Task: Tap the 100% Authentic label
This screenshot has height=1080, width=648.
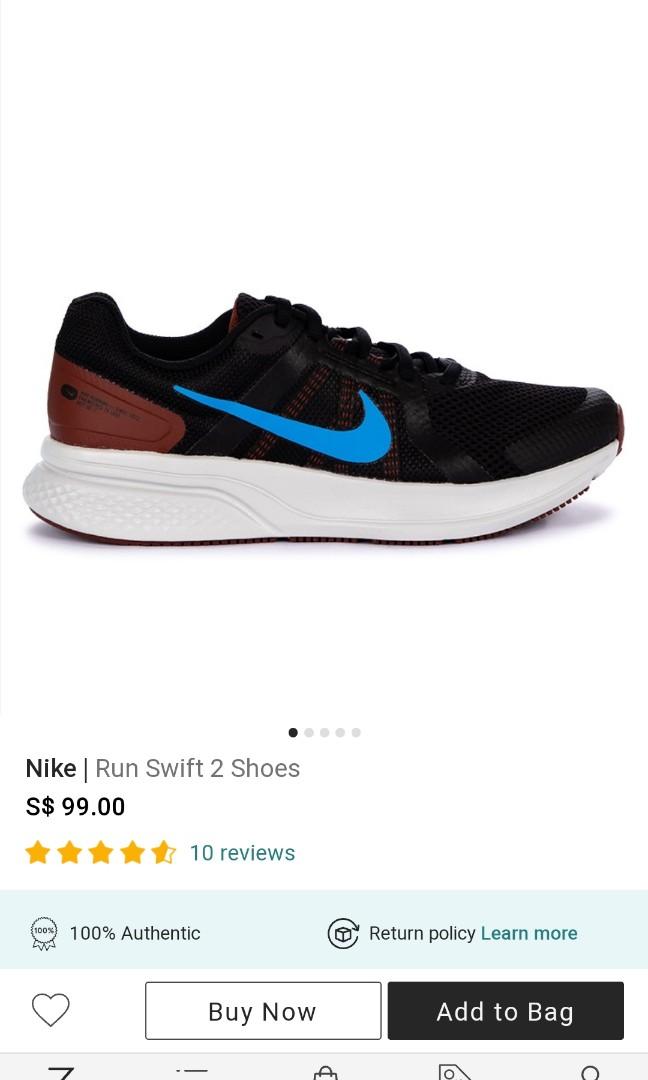Action: pos(135,933)
